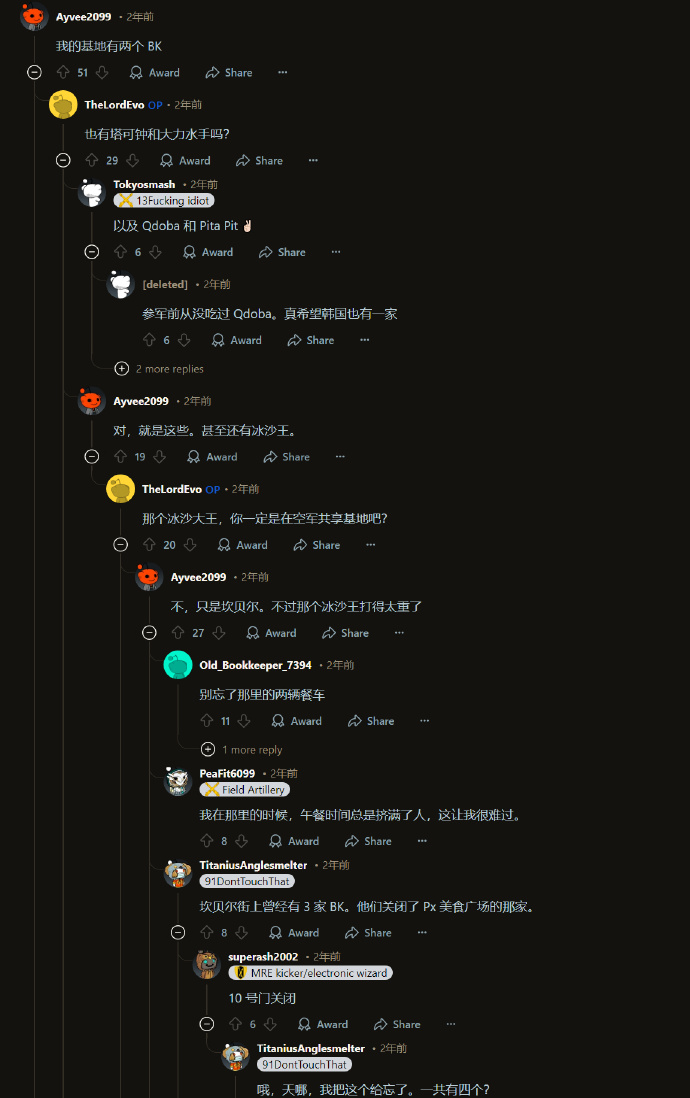Collapse TheLordEvo's comment with 20 points

tap(120, 545)
